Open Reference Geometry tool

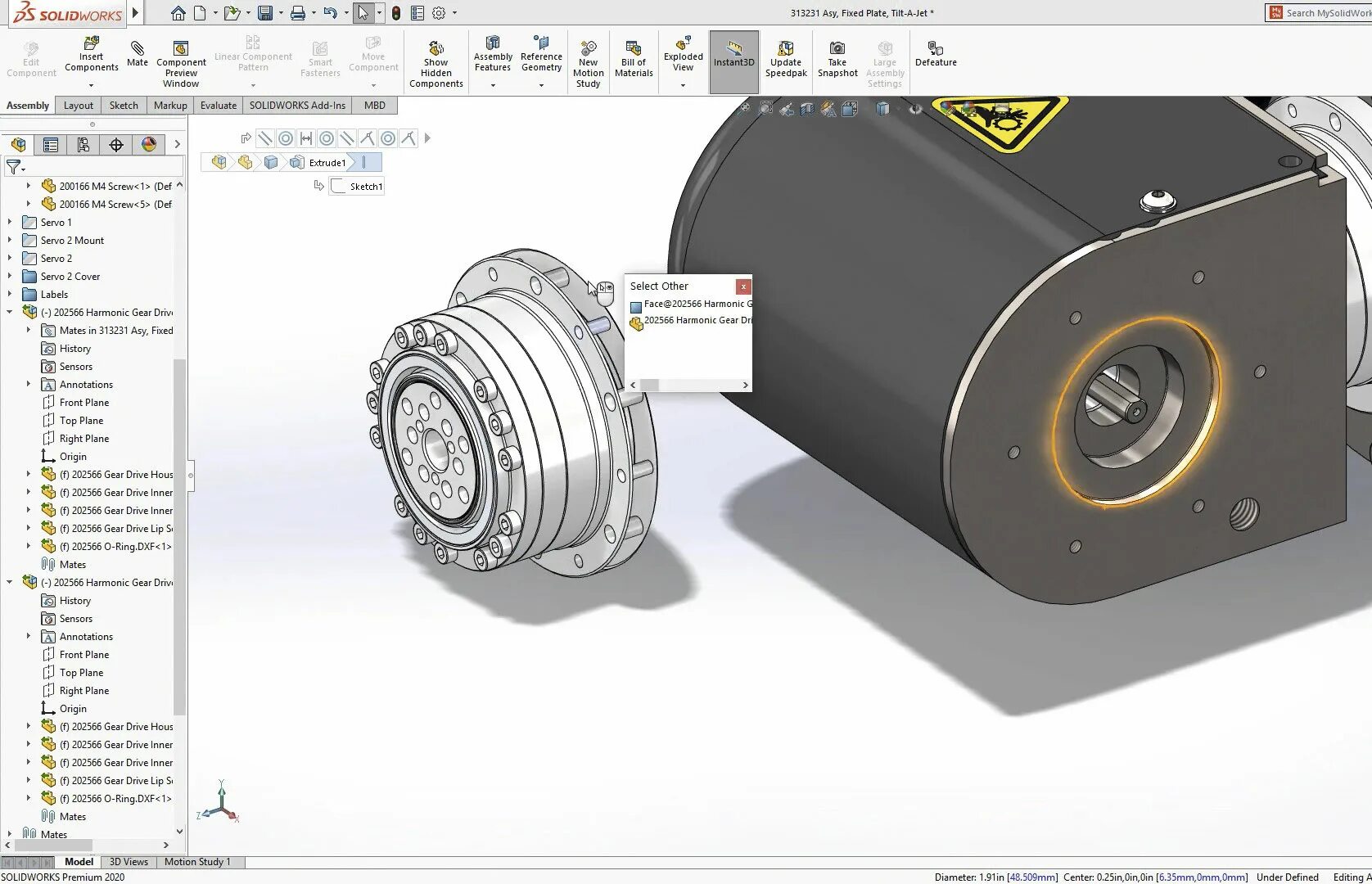pyautogui.click(x=541, y=54)
